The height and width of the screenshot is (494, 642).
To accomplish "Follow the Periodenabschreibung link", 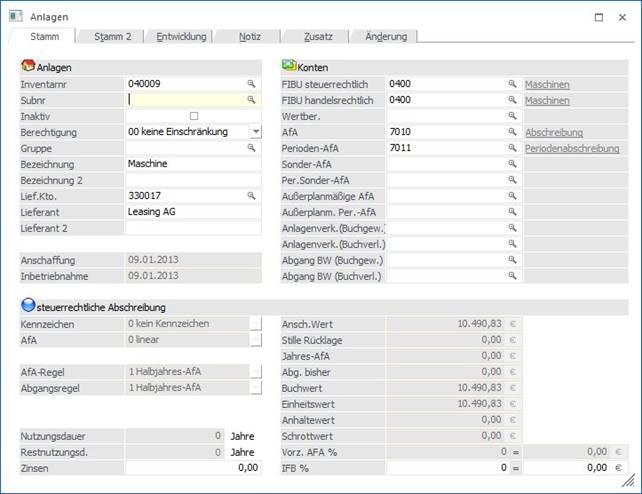I will (572, 148).
